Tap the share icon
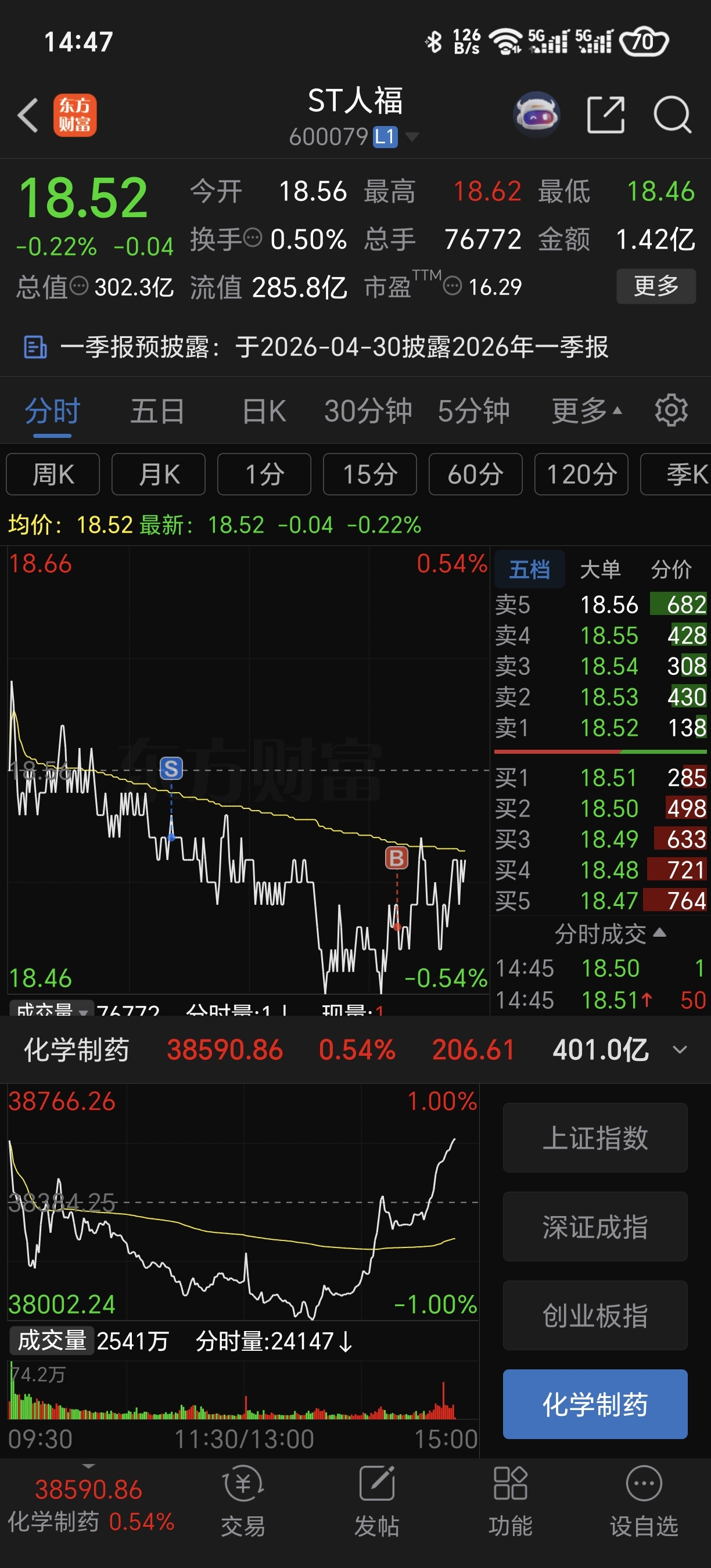Viewport: 711px width, 1568px height. pos(606,114)
